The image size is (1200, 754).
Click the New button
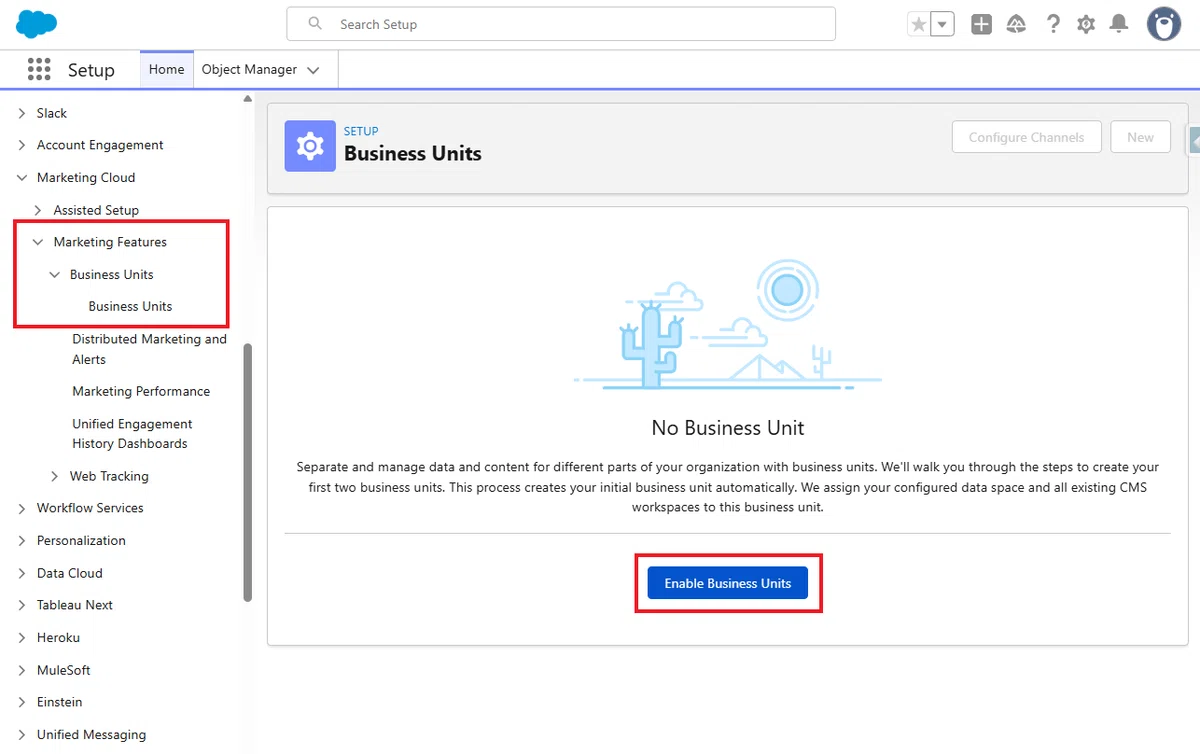pos(1140,137)
